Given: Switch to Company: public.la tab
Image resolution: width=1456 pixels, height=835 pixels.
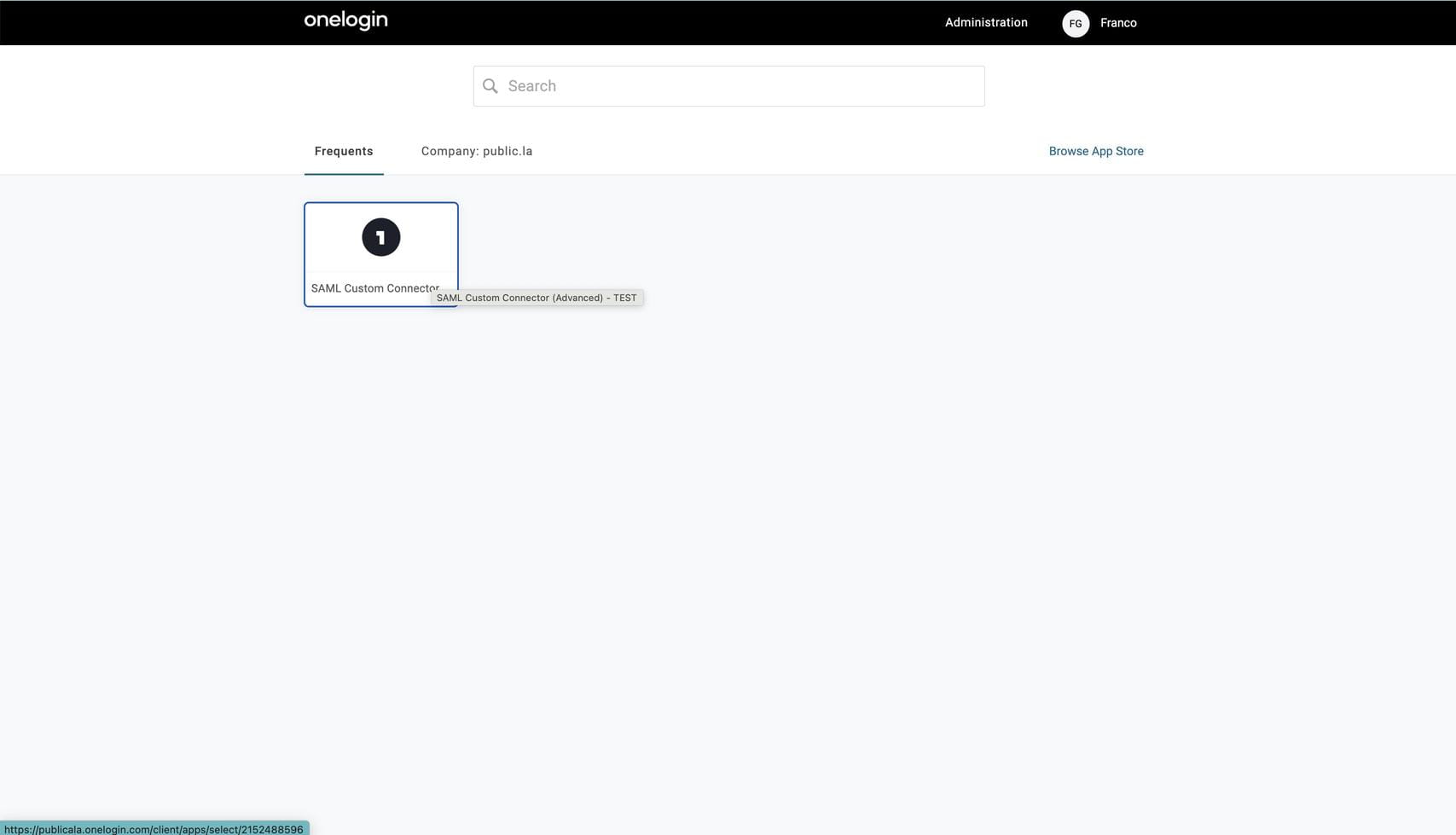Looking at the screenshot, I should point(476,151).
